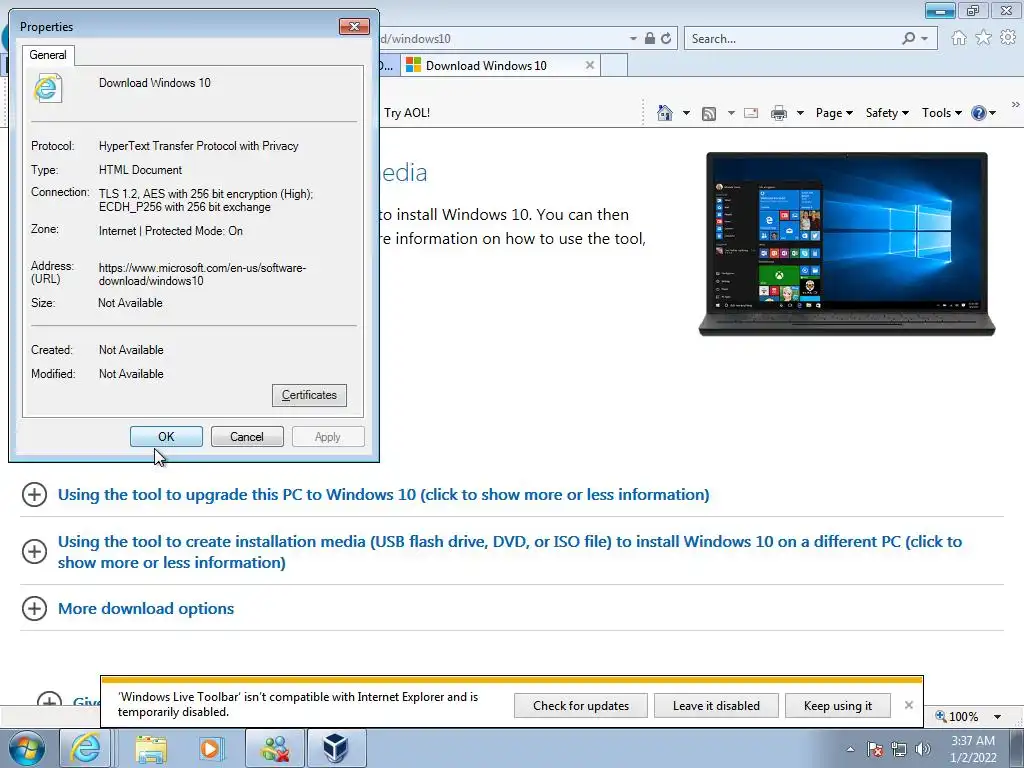Image resolution: width=1024 pixels, height=768 pixels.
Task: Open the Tools menu in the command bar
Action: [x=942, y=113]
